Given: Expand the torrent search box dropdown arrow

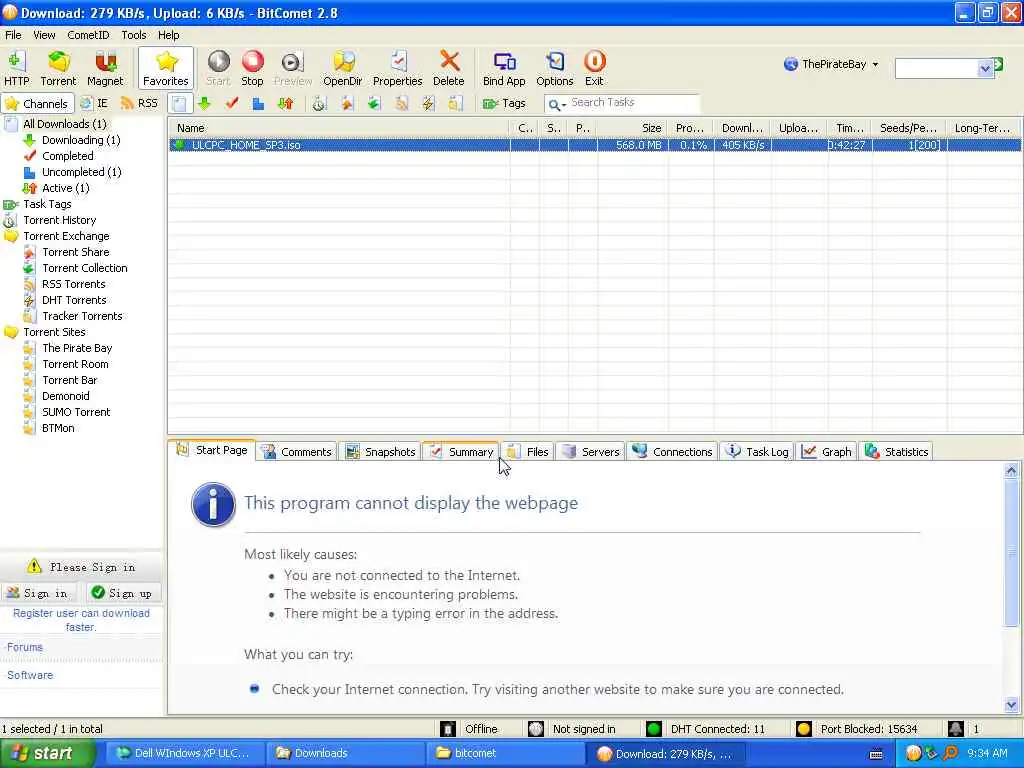Looking at the screenshot, I should [x=985, y=68].
